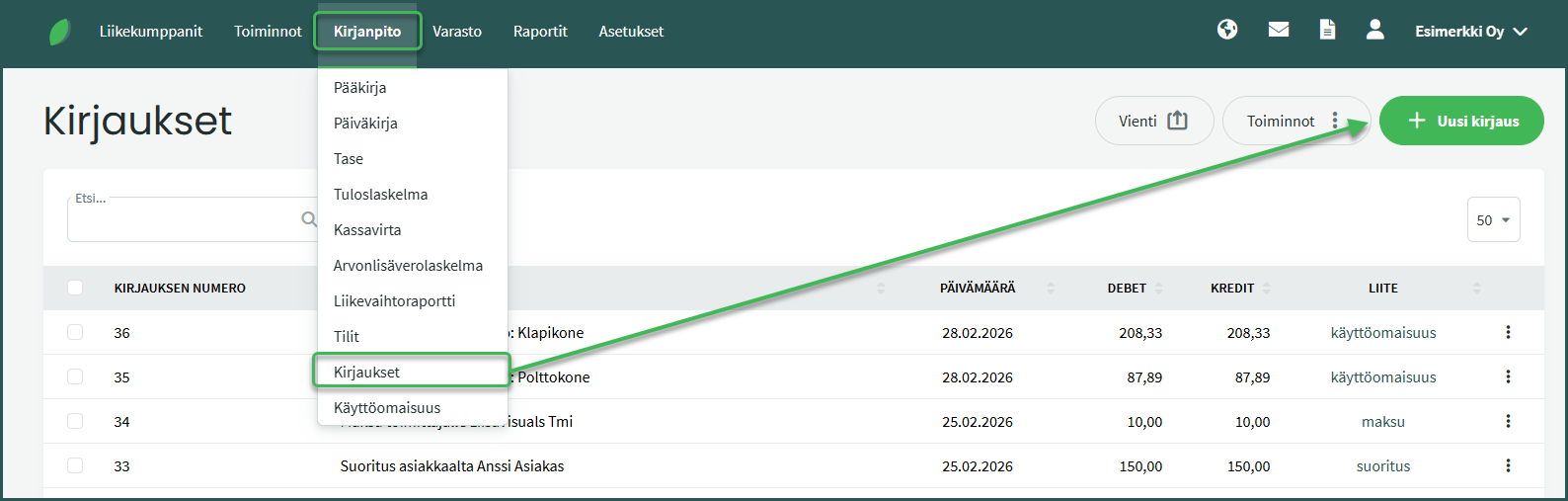1568x501 pixels.
Task: Click into the Etsi search field
Action: 183,220
